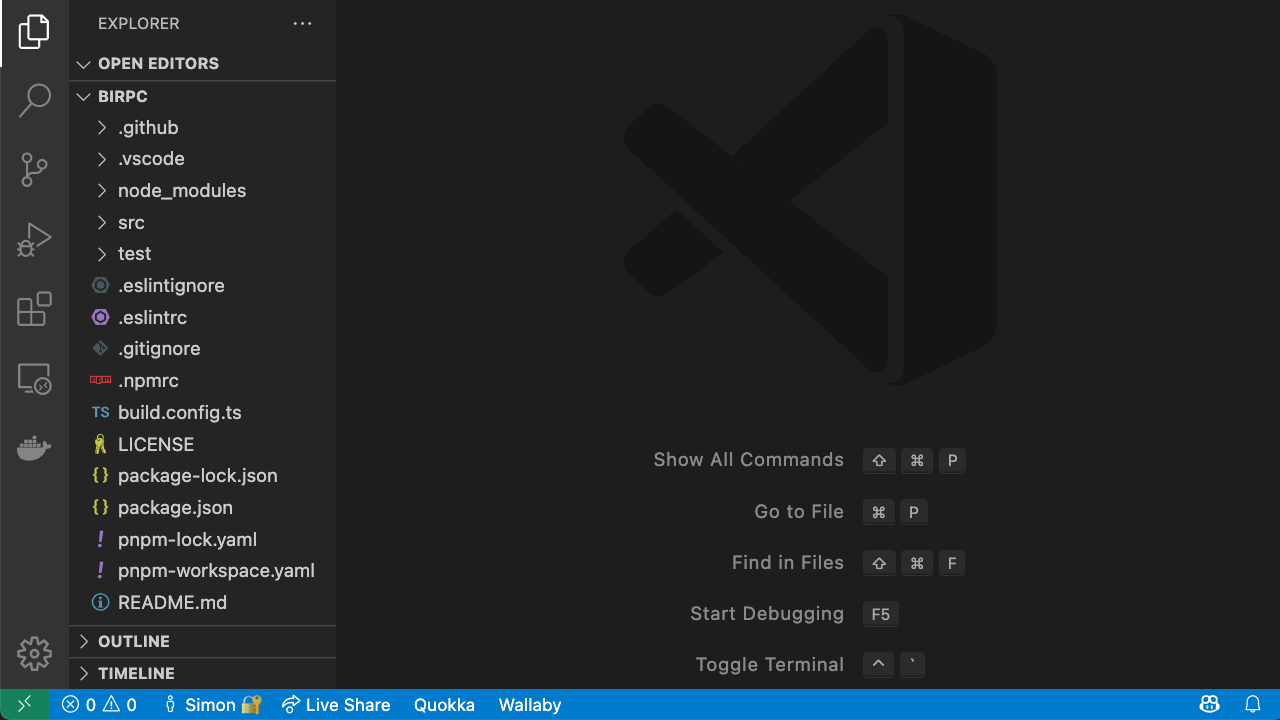Open the Explorer view in activity bar
The width and height of the screenshot is (1280, 720).
[34, 32]
